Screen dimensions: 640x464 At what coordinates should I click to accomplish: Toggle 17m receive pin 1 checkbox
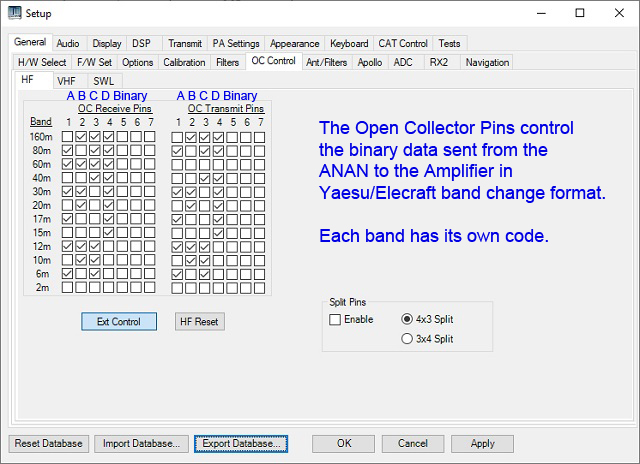(x=67, y=218)
